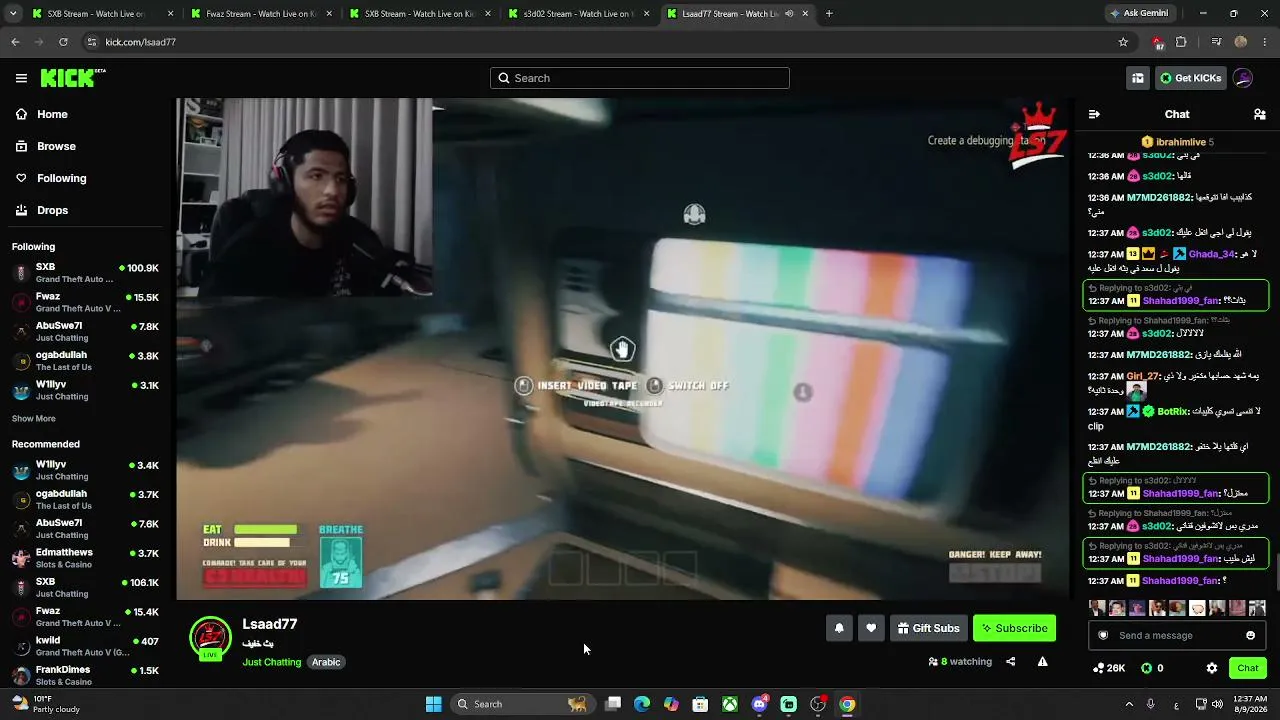Open recommended channel kwild

pos(86,646)
